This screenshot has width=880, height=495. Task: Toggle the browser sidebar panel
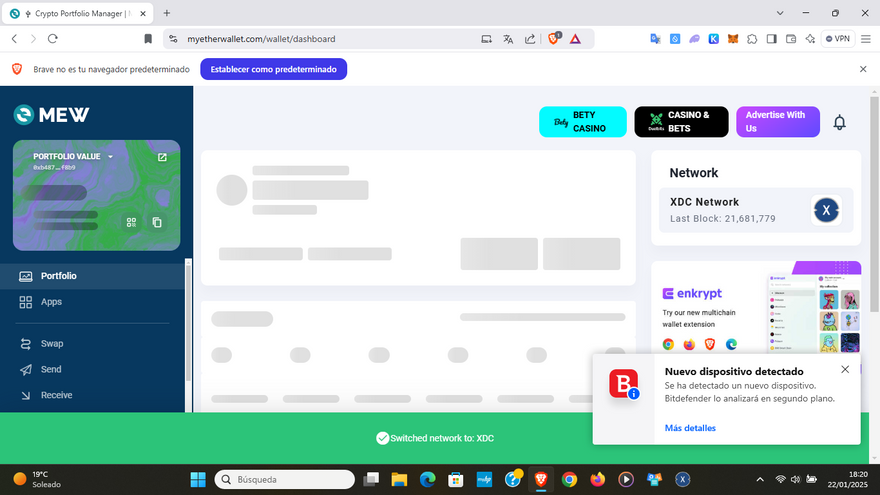tap(771, 39)
